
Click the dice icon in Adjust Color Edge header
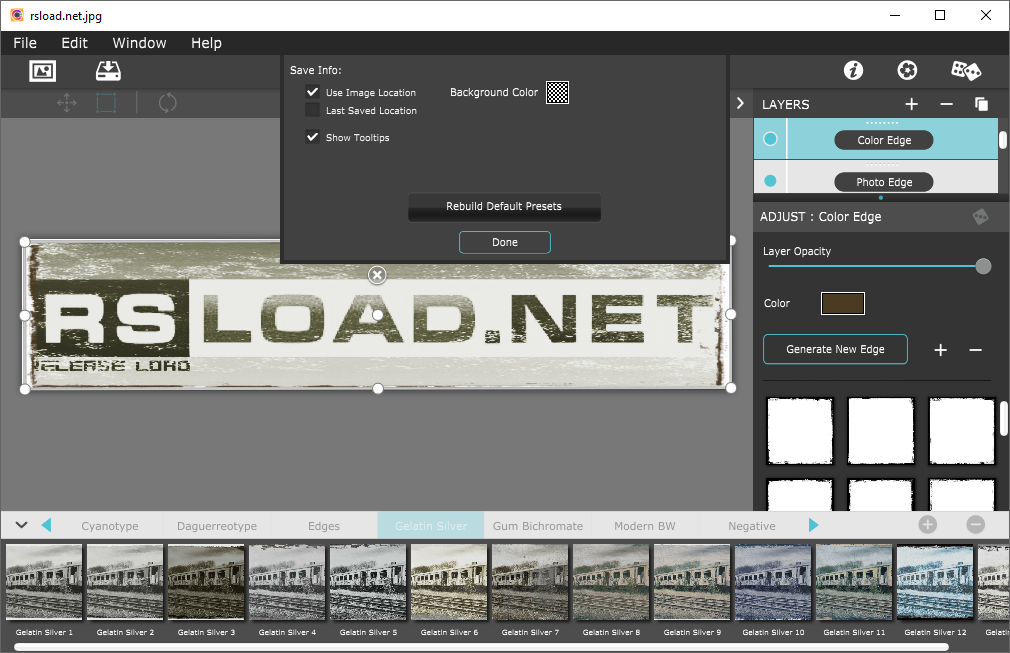pos(980,216)
